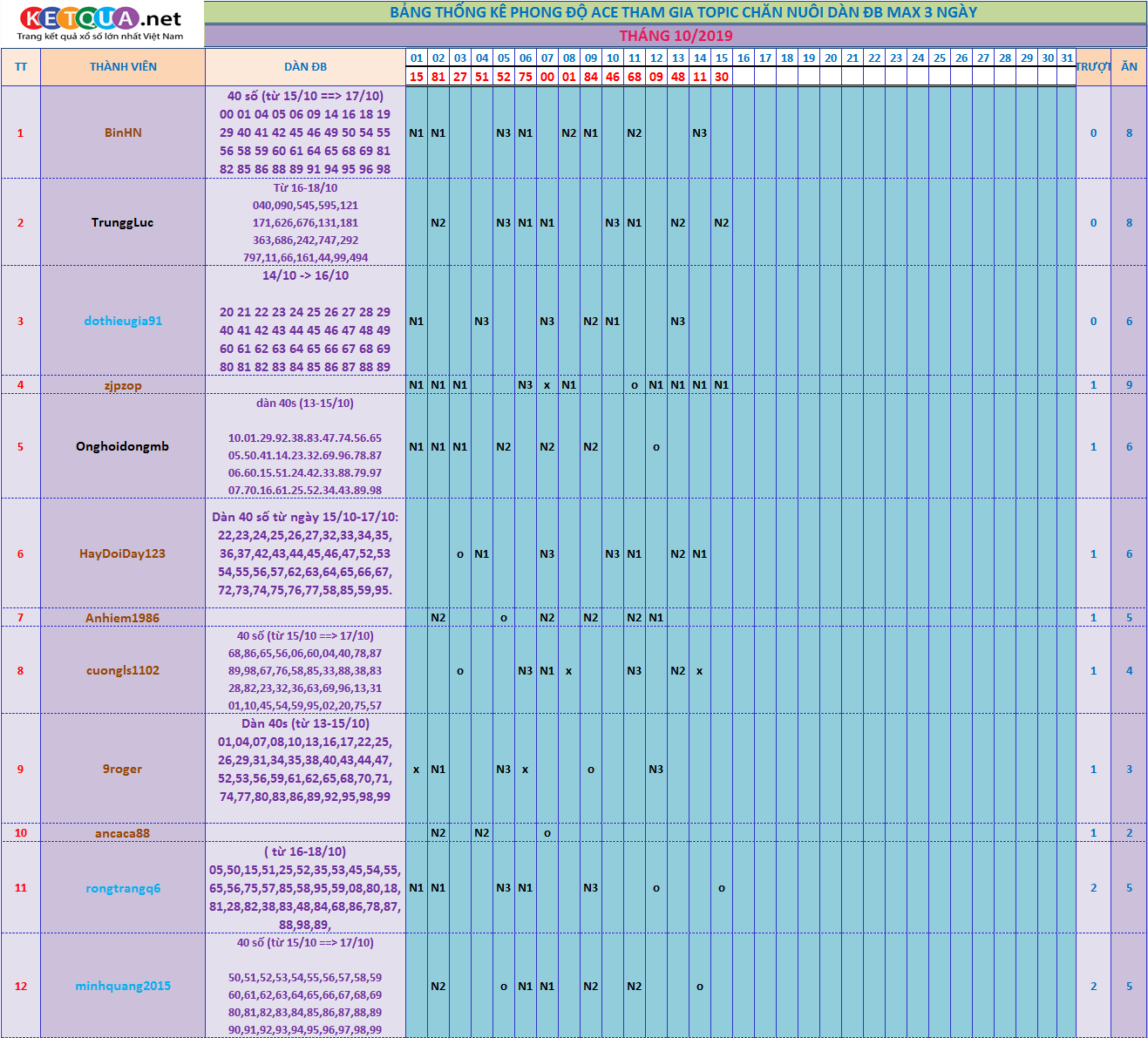The height and width of the screenshot is (1038, 1148).
Task: Click member name cuongls1102
Action: pos(123,670)
